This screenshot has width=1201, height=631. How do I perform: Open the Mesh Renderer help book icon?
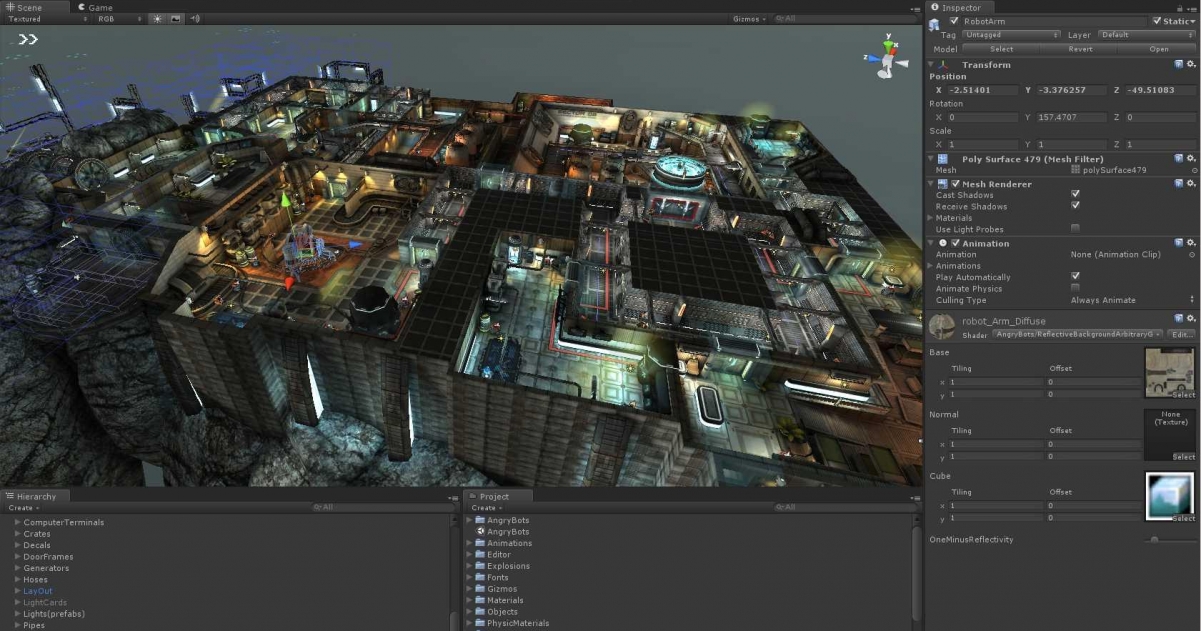point(1179,184)
